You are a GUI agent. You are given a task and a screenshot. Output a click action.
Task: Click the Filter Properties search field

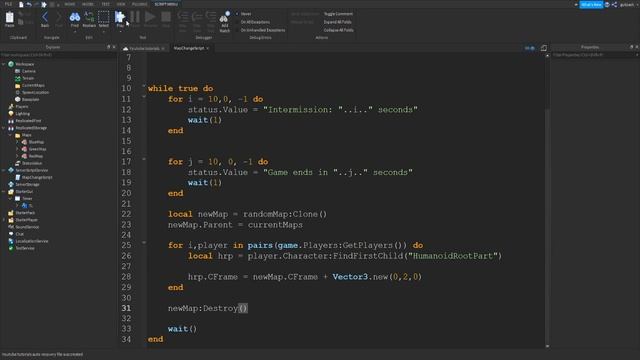[595, 55]
